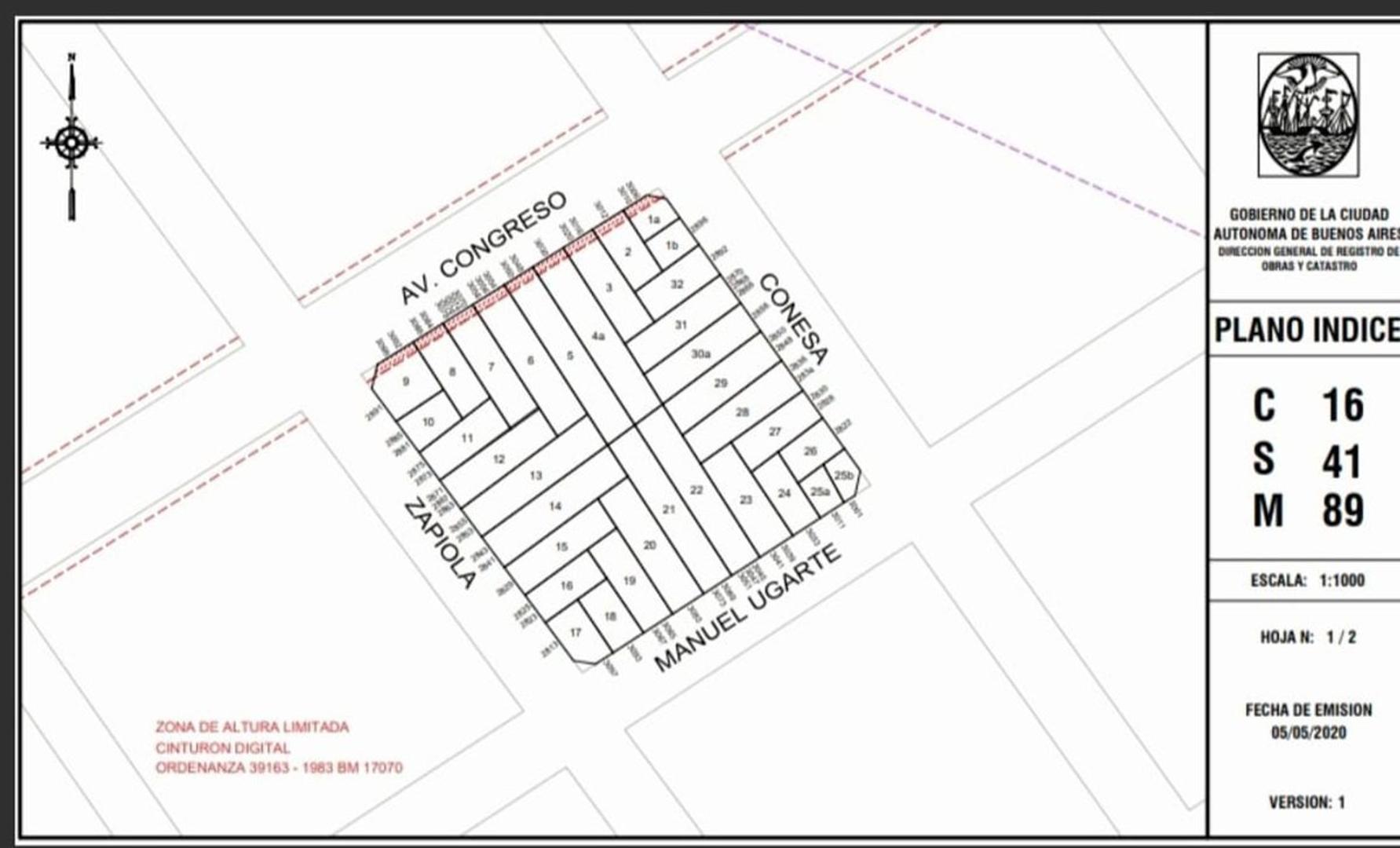Screen dimensions: 1400x848
Task: Select parcel 17 at the Zapiola corner
Action: tap(576, 633)
